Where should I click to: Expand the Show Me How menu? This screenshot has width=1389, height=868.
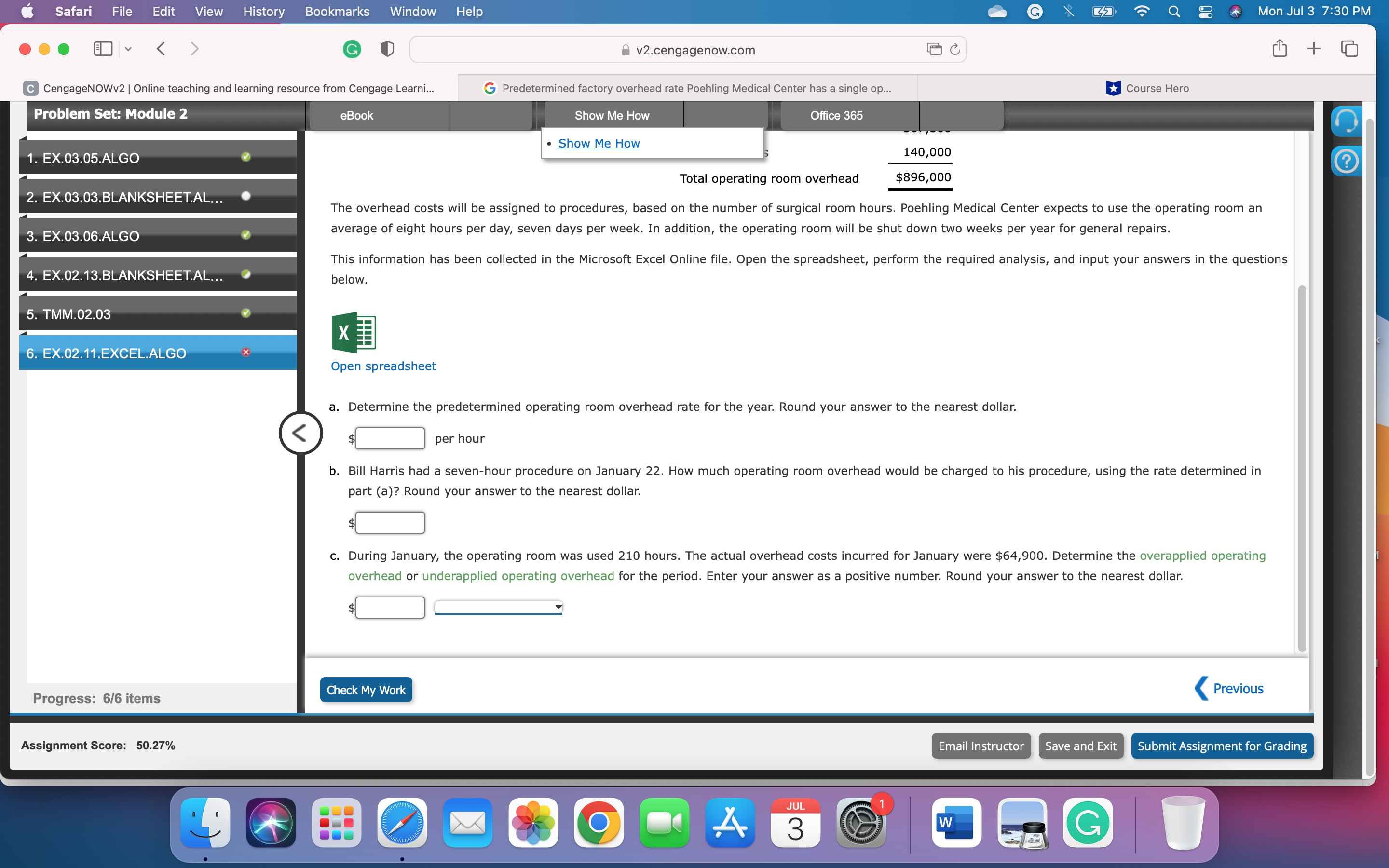point(612,115)
